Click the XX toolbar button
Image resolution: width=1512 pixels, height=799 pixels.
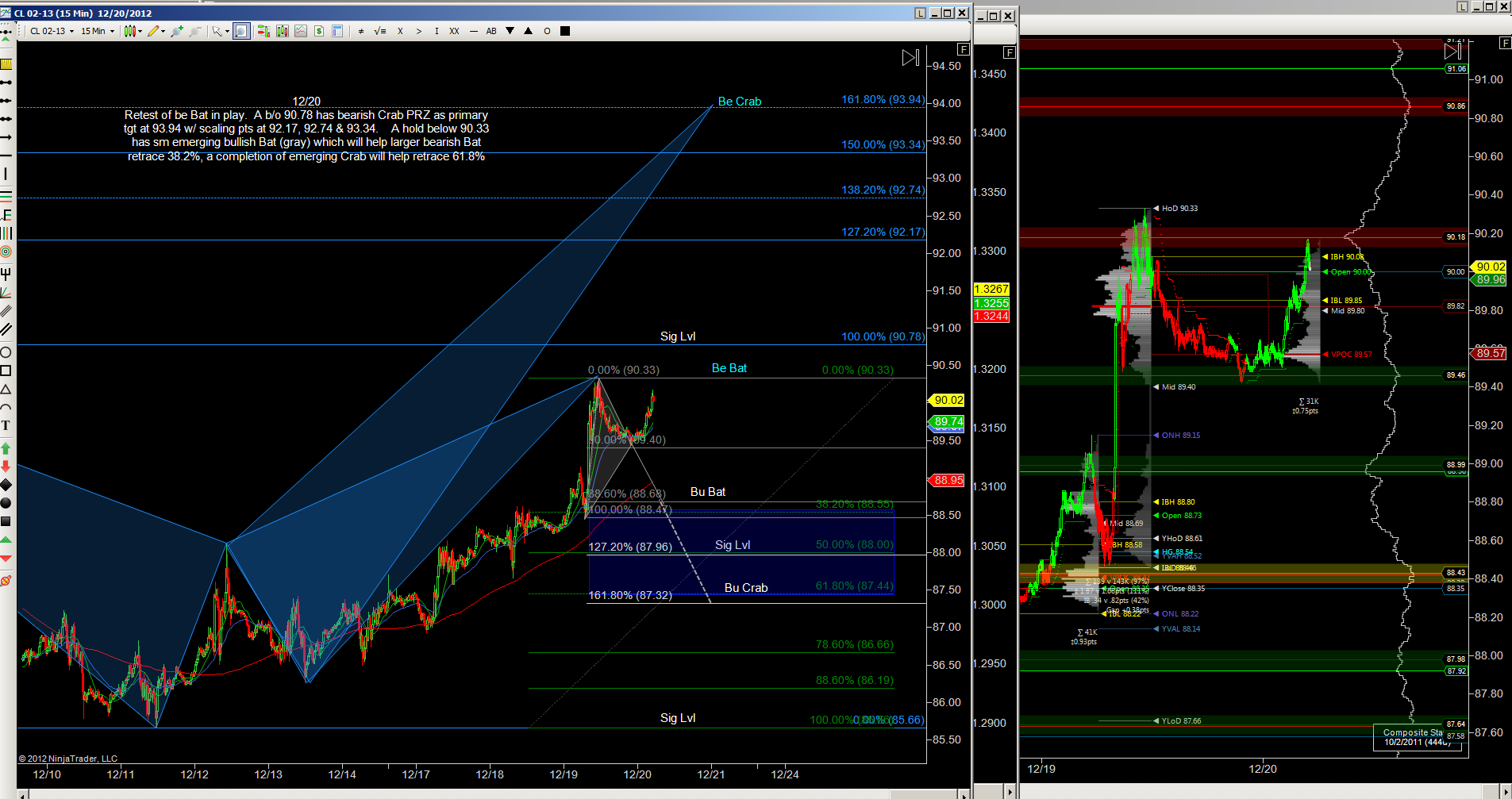point(454,32)
